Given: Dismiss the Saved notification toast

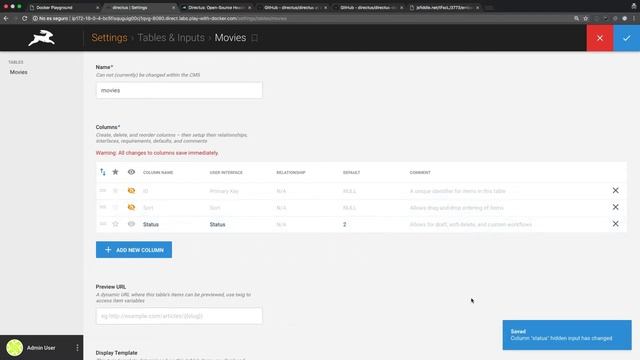Looking at the screenshot, I should (567, 335).
